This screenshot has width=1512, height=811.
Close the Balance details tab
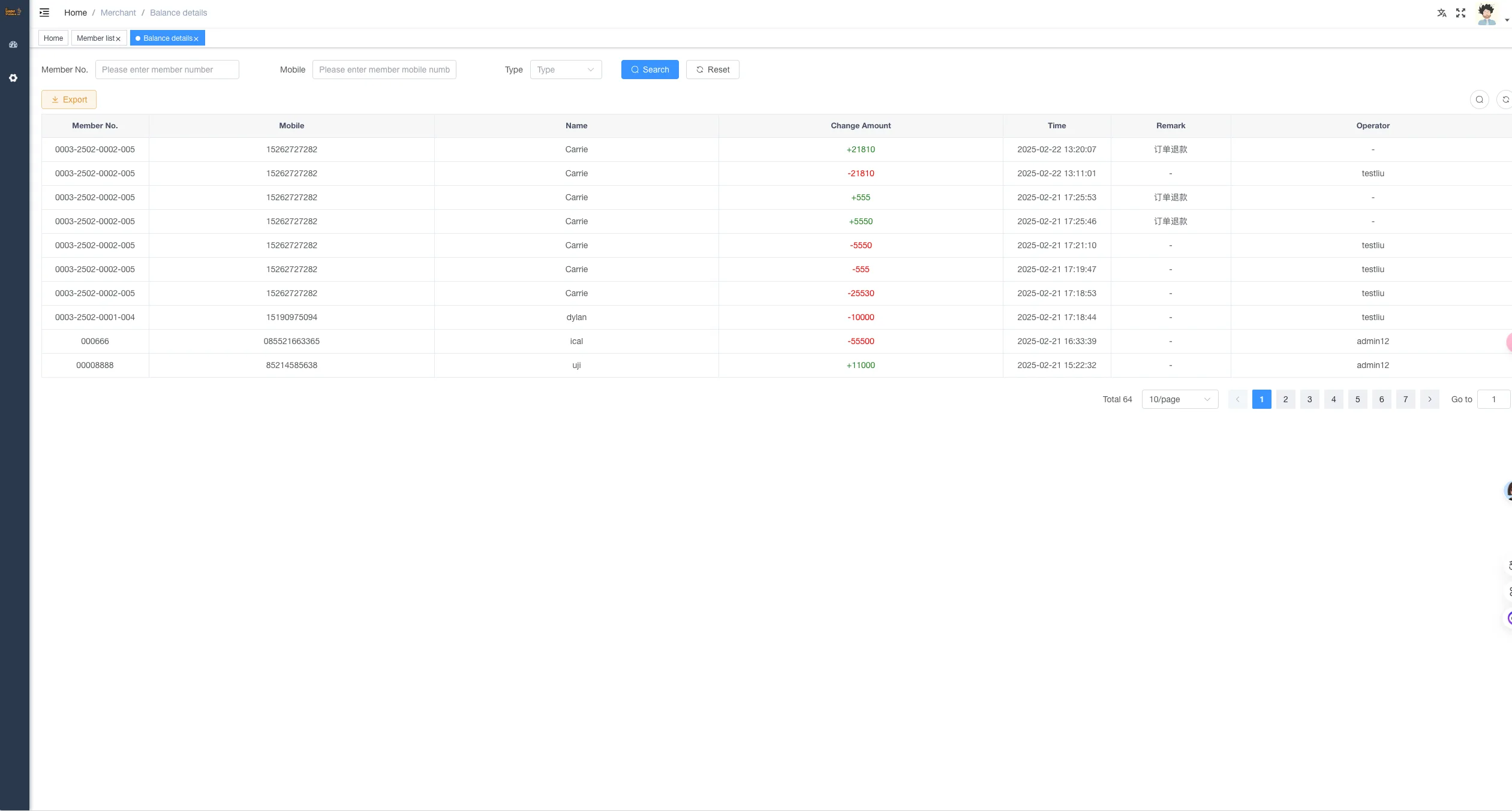pyautogui.click(x=196, y=39)
